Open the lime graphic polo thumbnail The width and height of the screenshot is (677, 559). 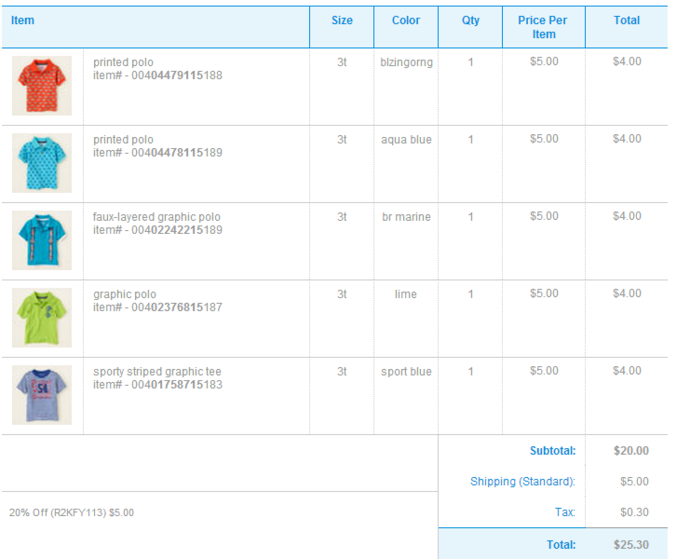pyautogui.click(x=42, y=317)
